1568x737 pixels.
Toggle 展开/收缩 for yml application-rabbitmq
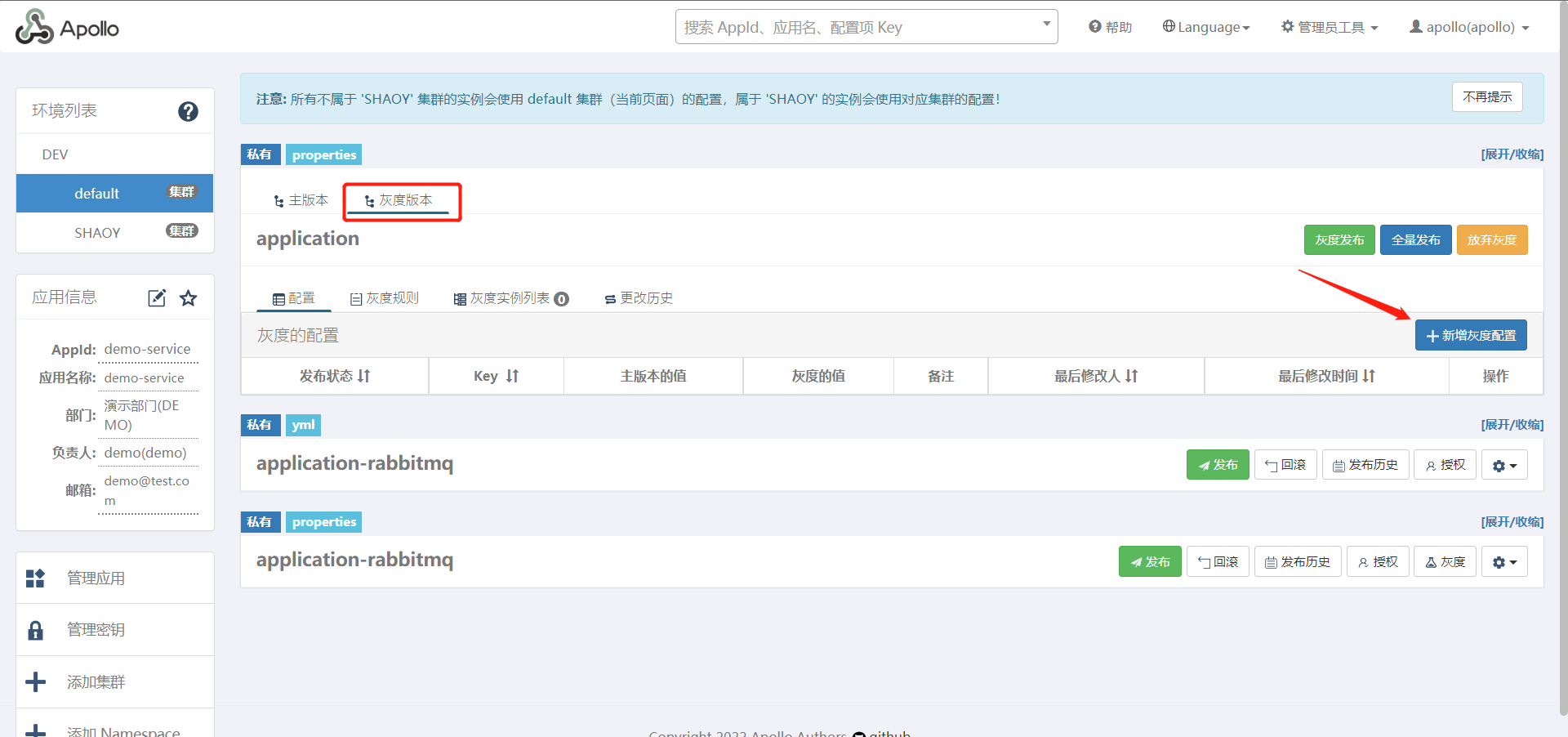(1512, 425)
